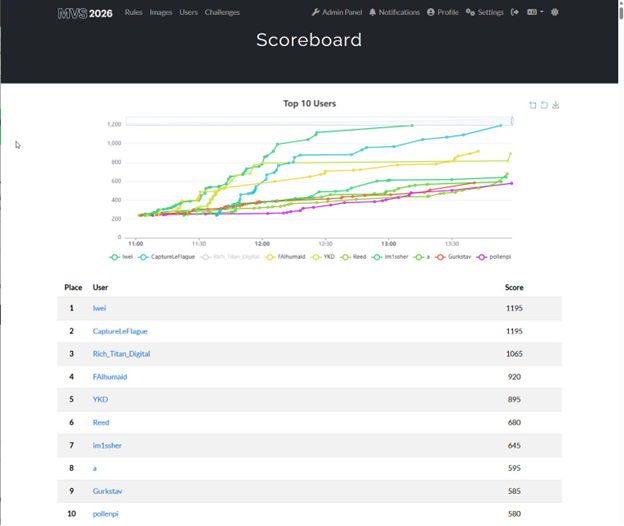Click the User column header
The height and width of the screenshot is (526, 624).
click(x=100, y=288)
